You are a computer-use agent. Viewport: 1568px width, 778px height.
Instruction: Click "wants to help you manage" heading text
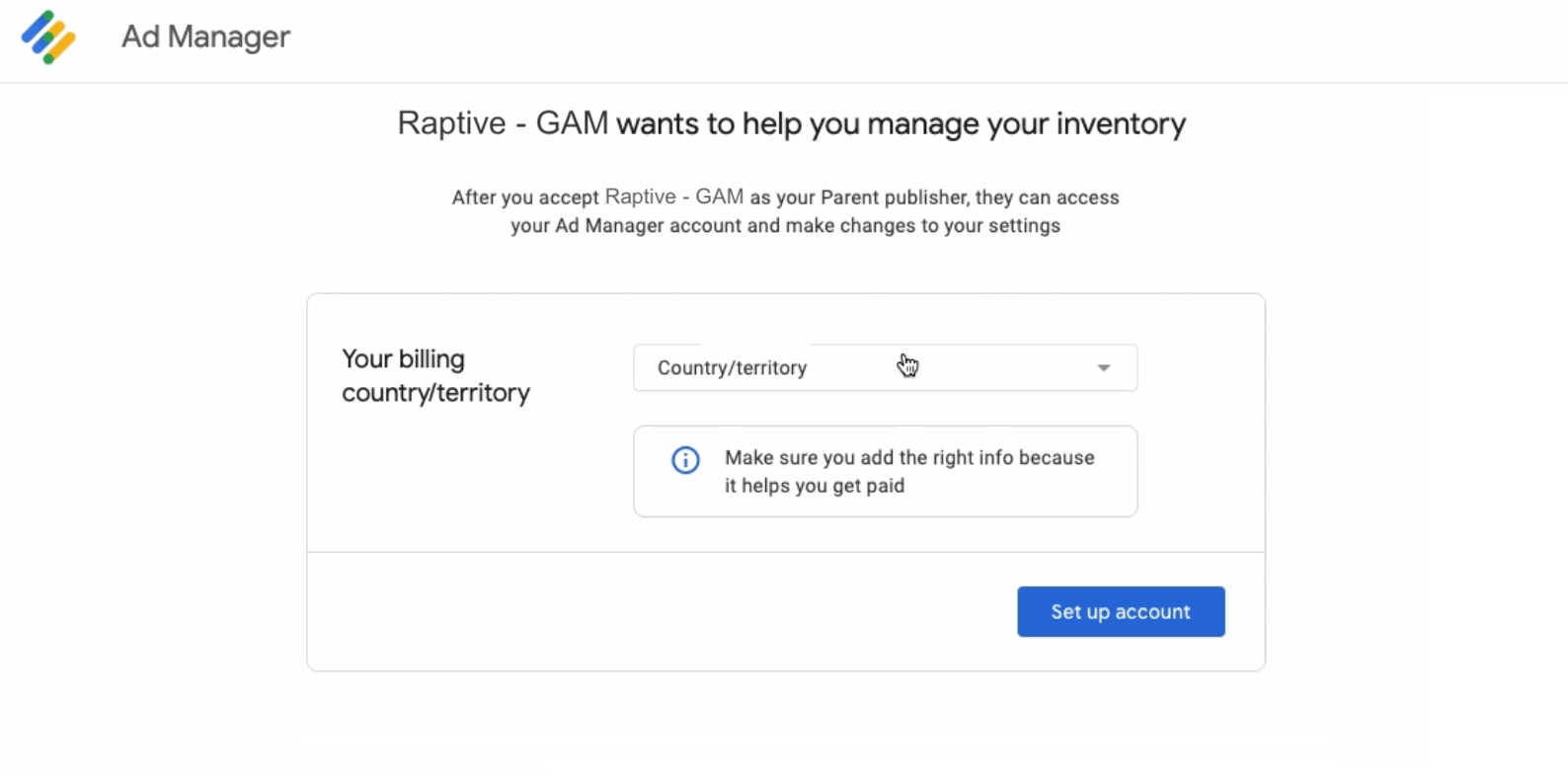tap(798, 124)
